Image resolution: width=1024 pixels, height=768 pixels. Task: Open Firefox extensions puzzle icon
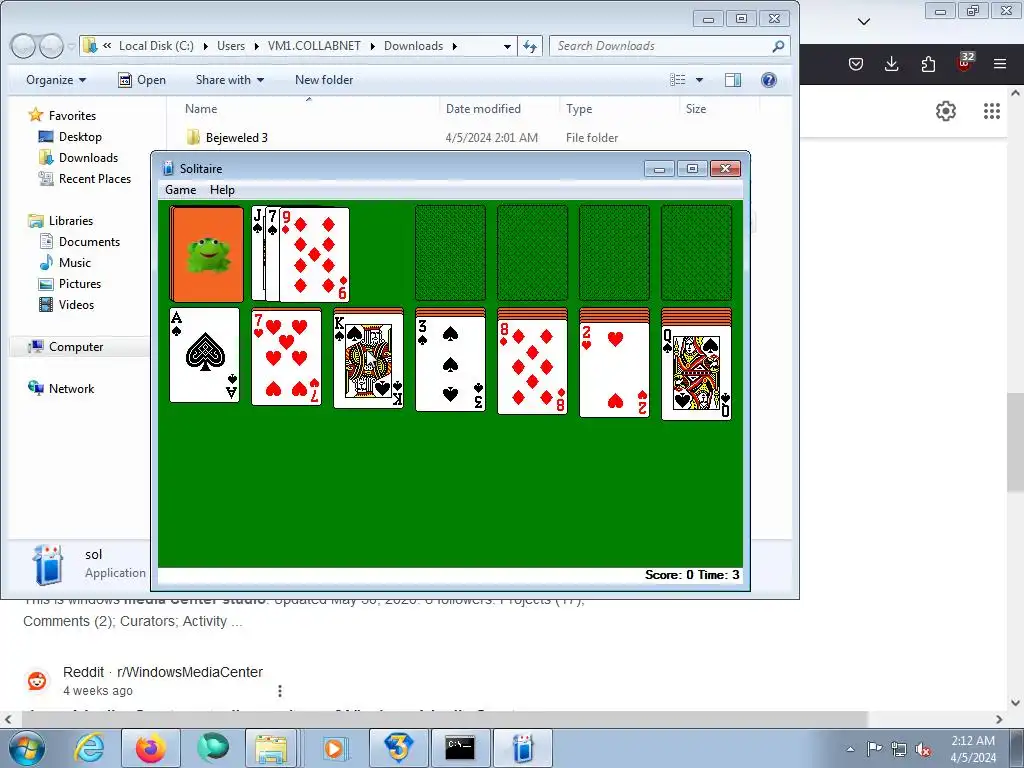(x=928, y=64)
